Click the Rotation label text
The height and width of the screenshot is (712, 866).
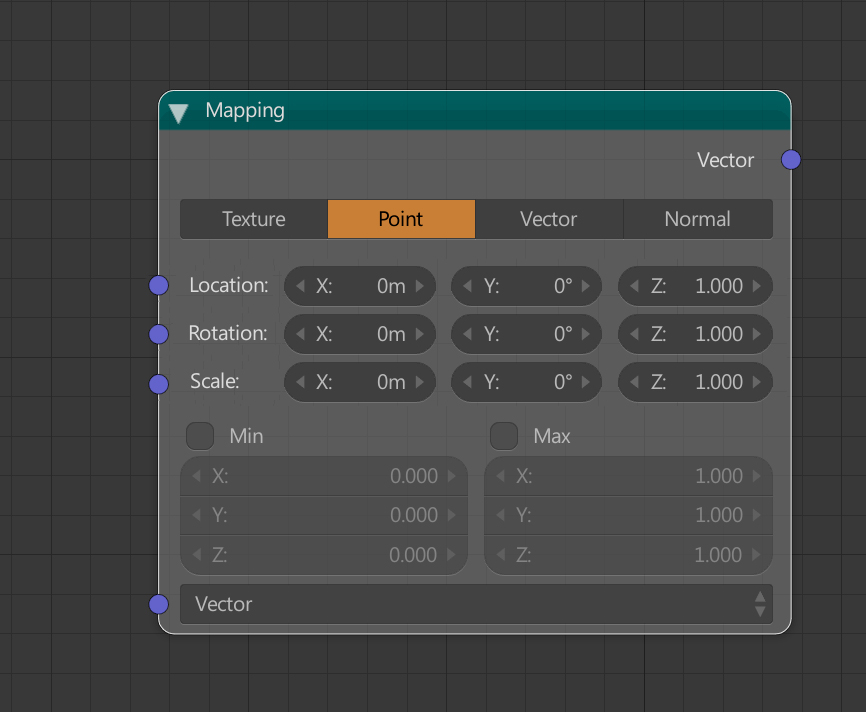click(228, 334)
